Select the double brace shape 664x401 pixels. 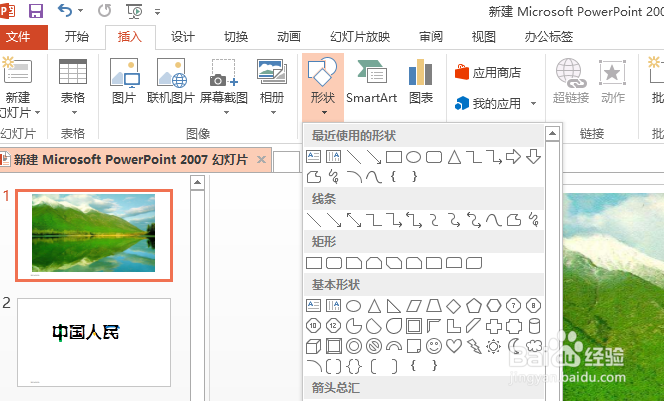pos(354,367)
